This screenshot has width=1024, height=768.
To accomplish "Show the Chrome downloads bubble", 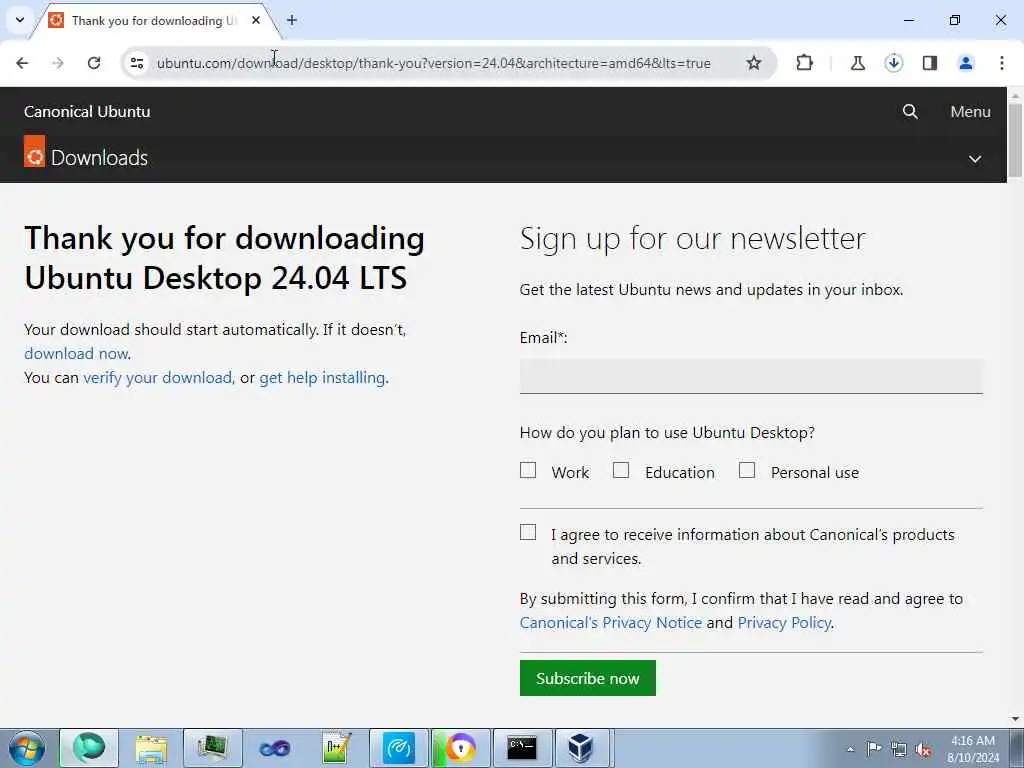I will point(893,63).
